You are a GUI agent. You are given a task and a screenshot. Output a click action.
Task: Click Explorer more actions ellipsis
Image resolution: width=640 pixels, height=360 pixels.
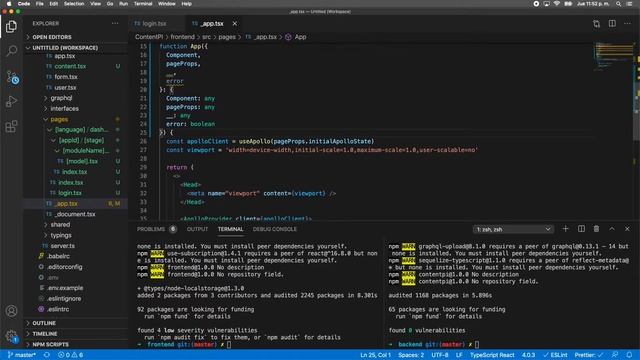pyautogui.click(x=115, y=23)
